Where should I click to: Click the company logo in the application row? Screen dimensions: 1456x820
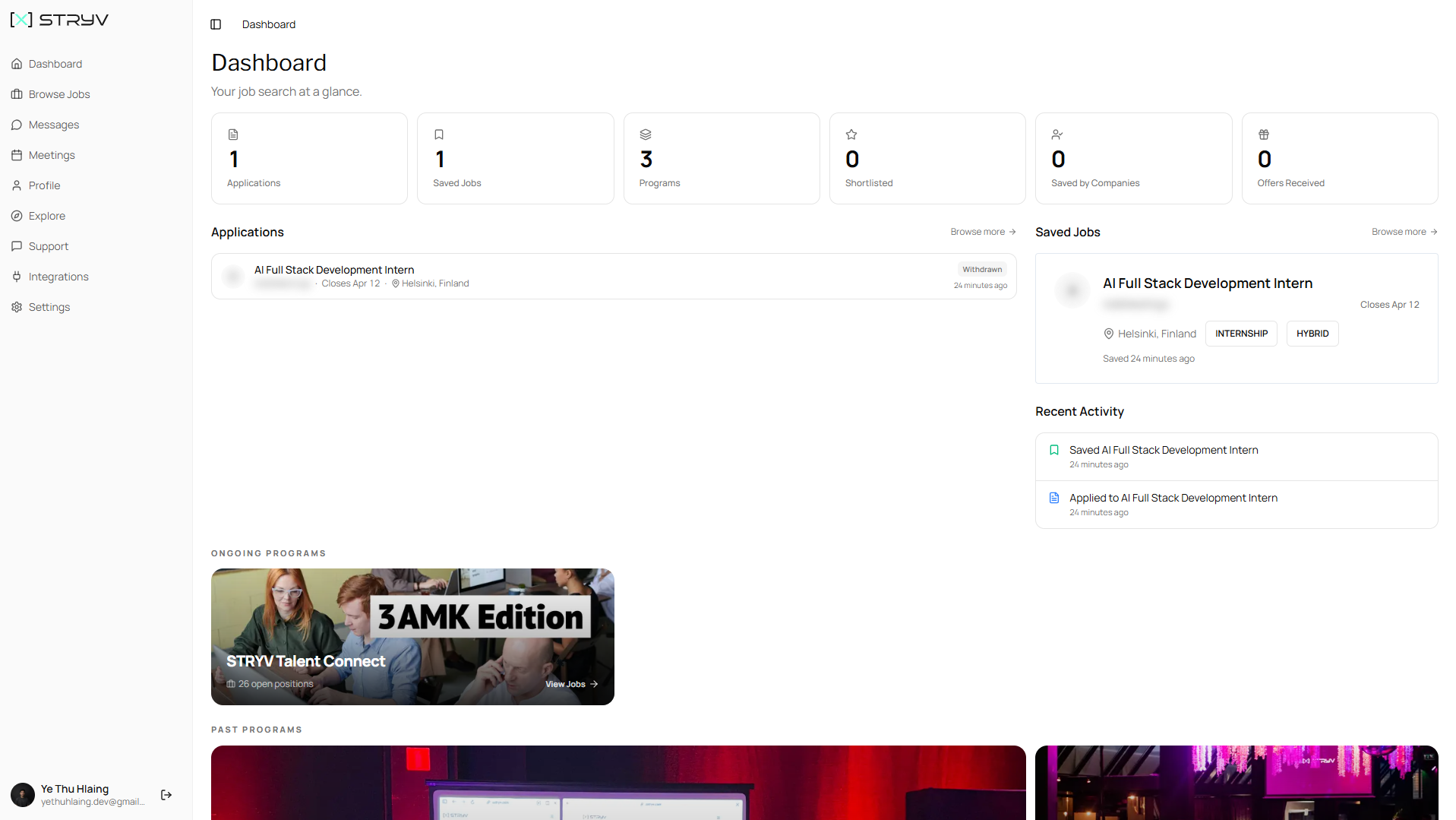233,277
